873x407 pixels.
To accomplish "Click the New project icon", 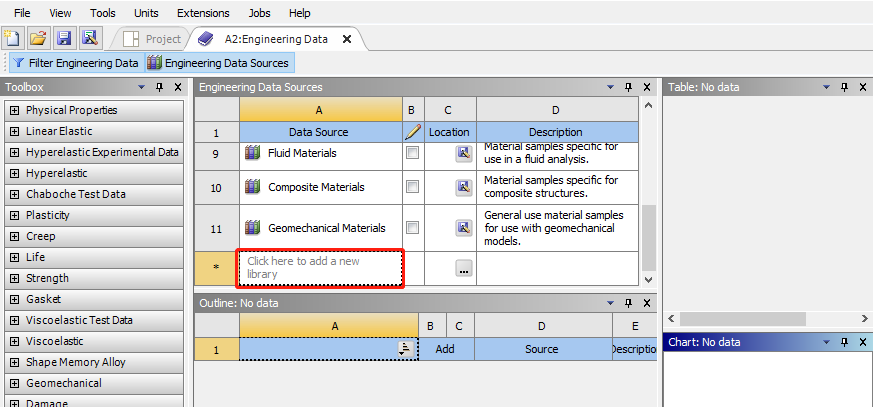I will click(x=12, y=39).
